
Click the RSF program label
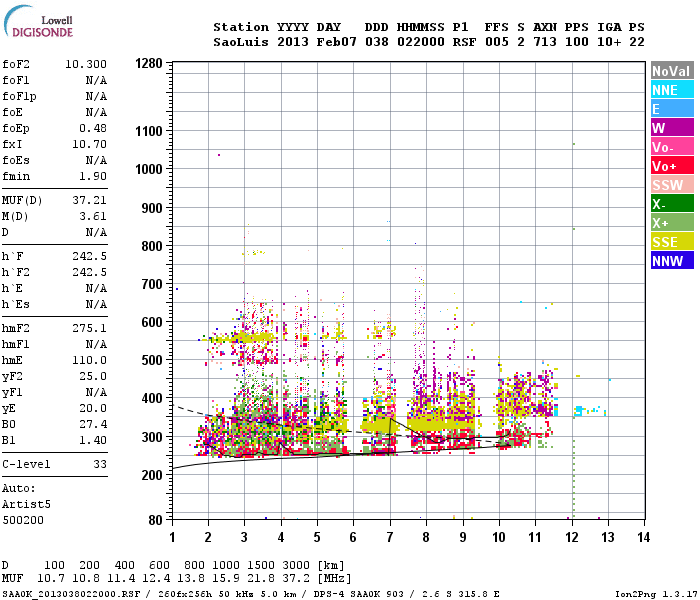click(464, 42)
